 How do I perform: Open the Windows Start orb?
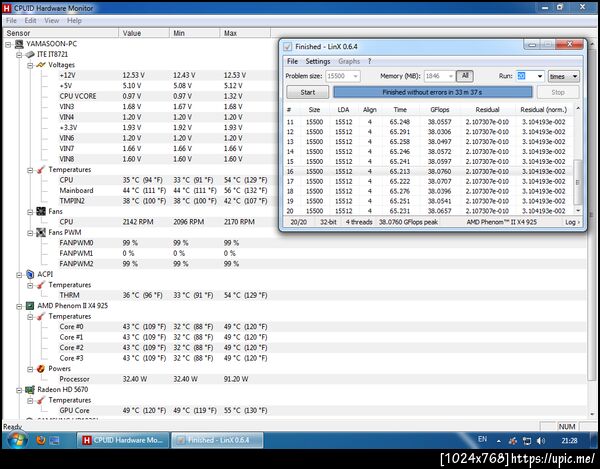coord(17,440)
